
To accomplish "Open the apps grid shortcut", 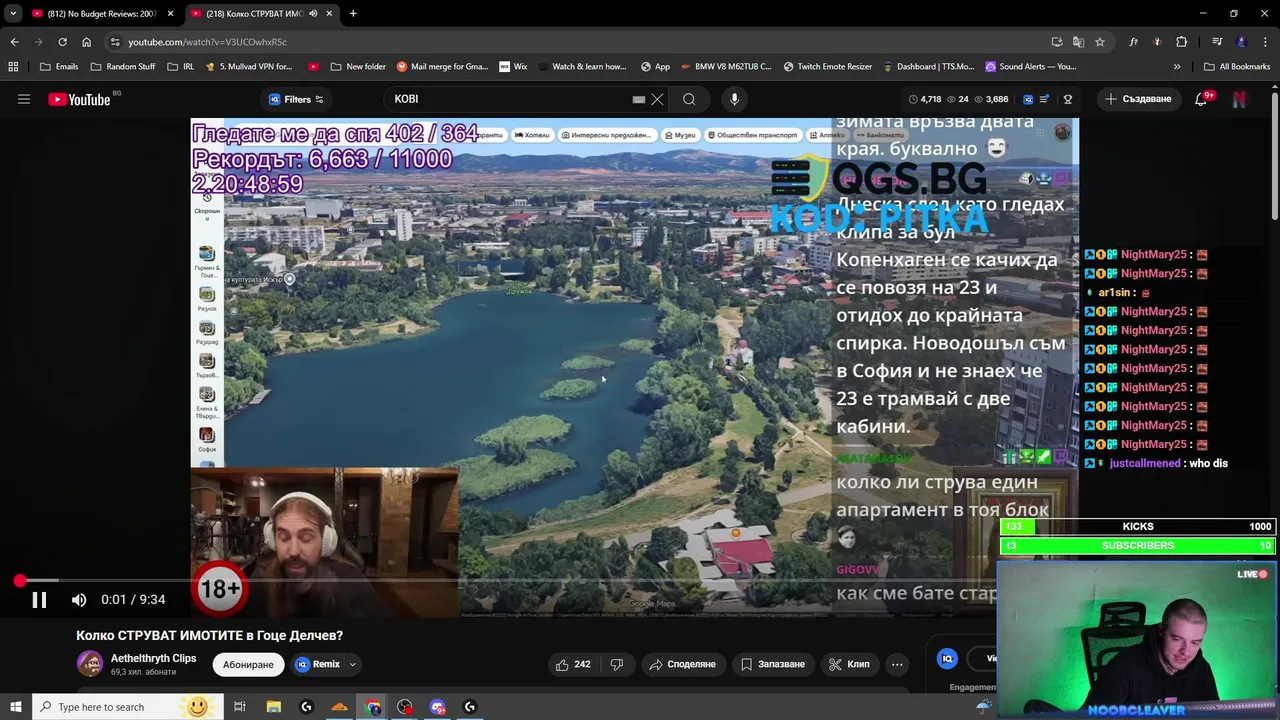I will [13, 67].
